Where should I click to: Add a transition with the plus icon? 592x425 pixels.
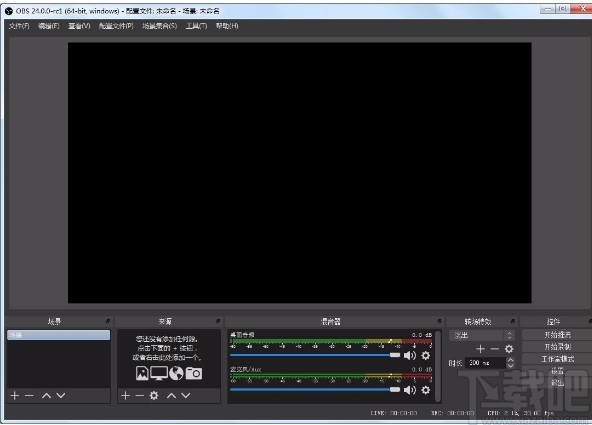click(480, 349)
